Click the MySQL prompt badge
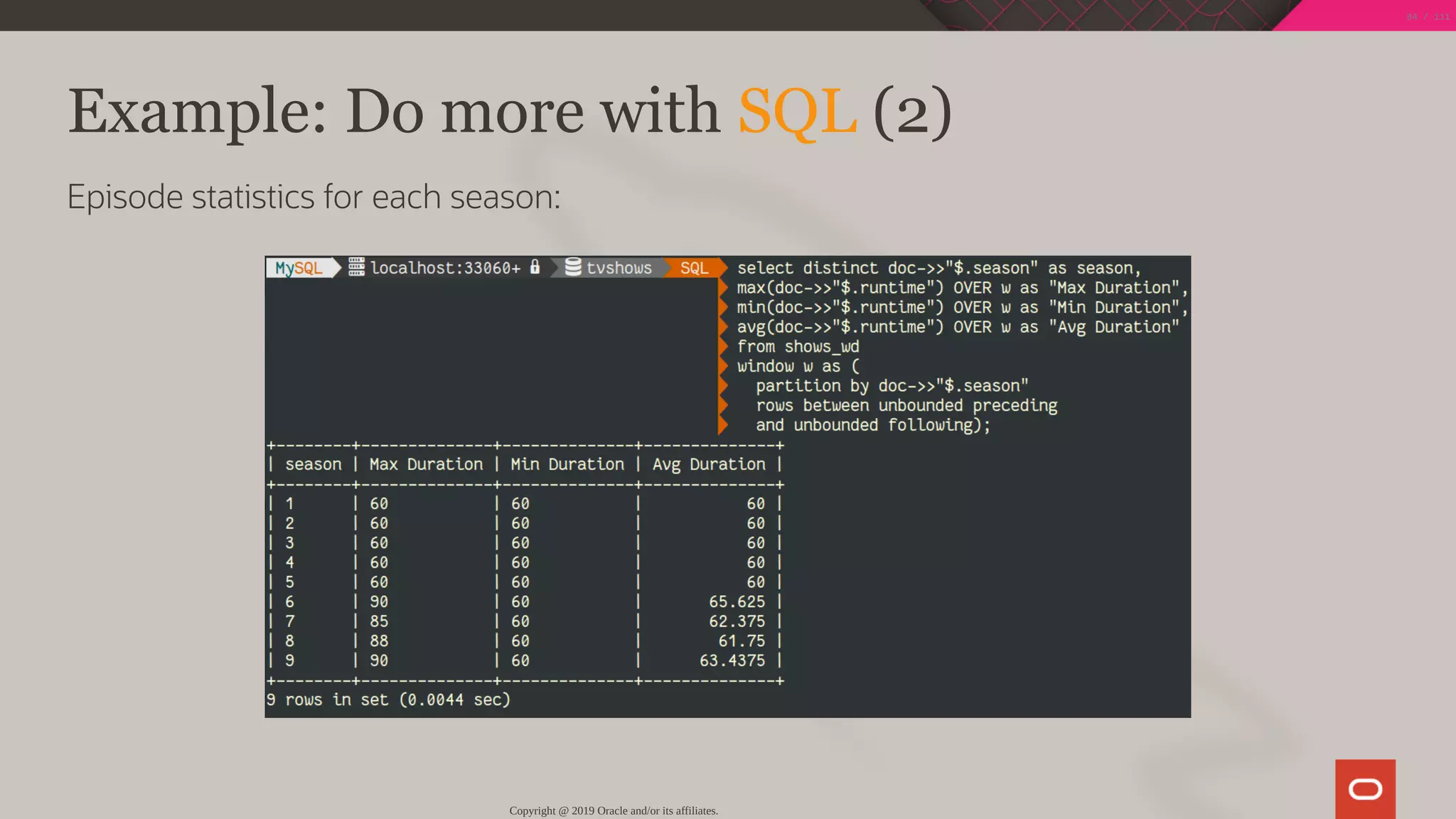 click(x=299, y=268)
